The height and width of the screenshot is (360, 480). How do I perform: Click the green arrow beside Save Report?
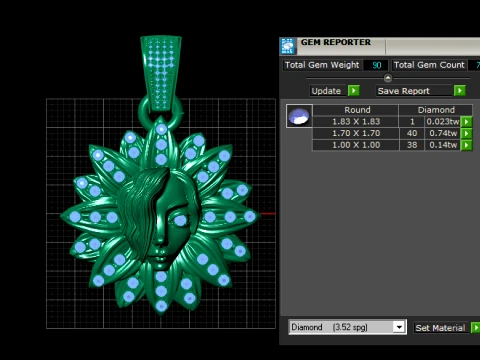460,91
